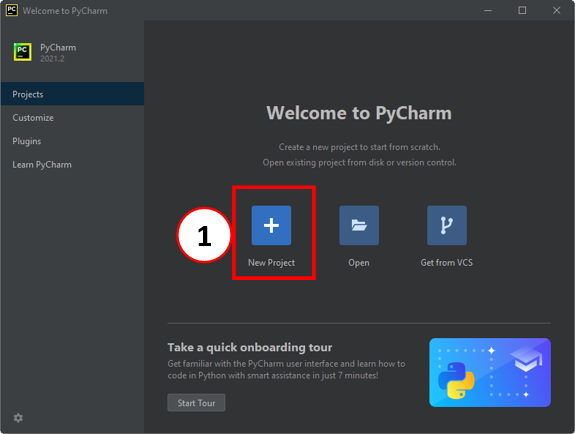Click the onboarding tour Python illustration
Viewport: 575px width, 434px height.
[490, 372]
